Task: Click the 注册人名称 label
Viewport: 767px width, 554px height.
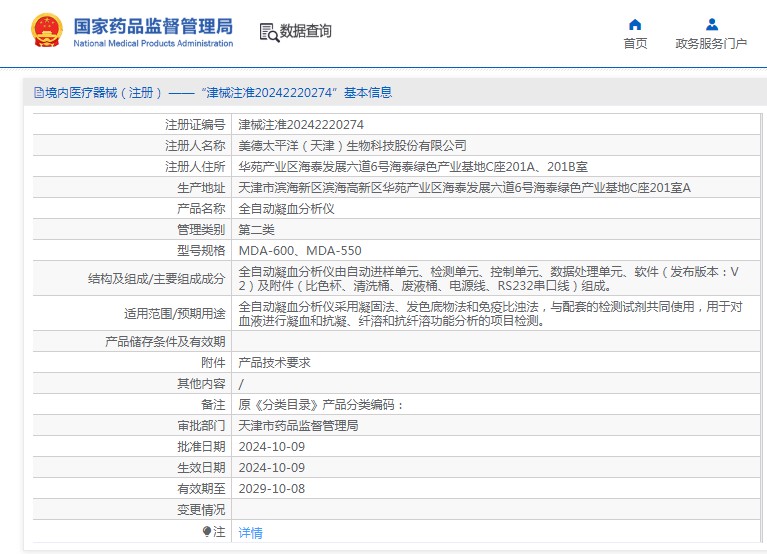Action: (x=195, y=146)
